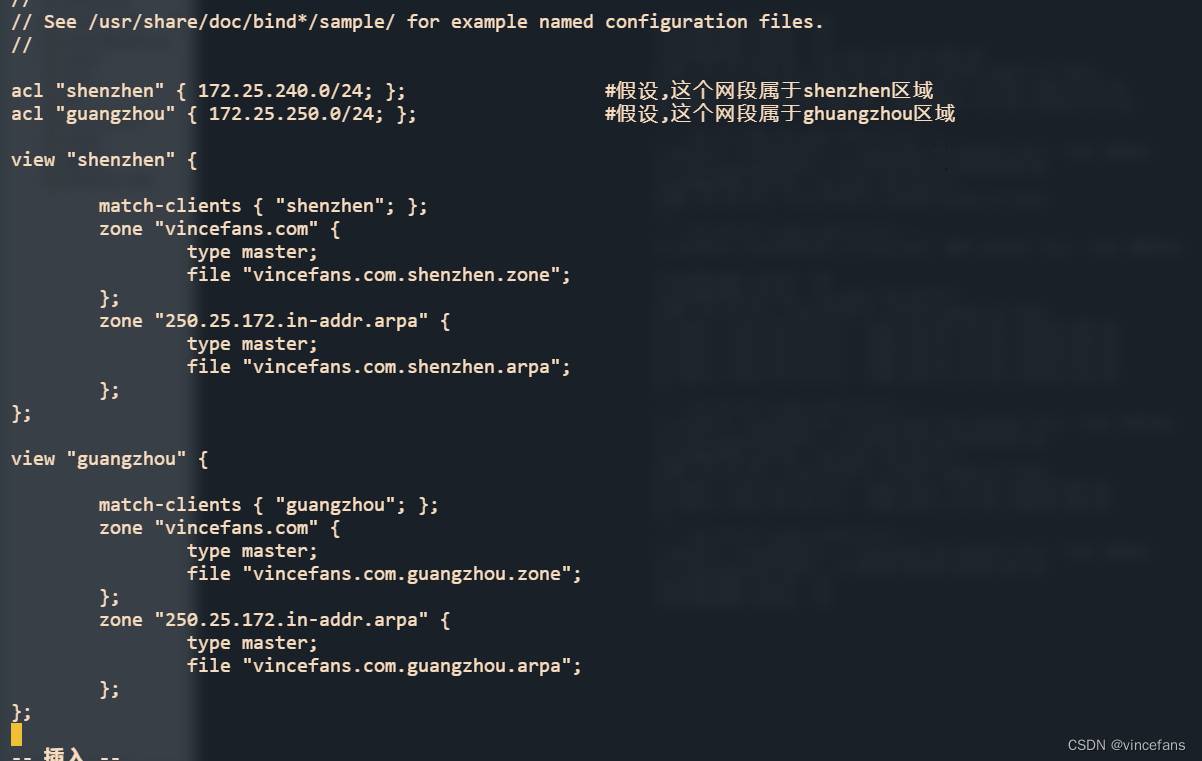Click the Chinese comment mentioning ghuangzhou区域
Screen dimensions: 1202x761
[x=780, y=114]
